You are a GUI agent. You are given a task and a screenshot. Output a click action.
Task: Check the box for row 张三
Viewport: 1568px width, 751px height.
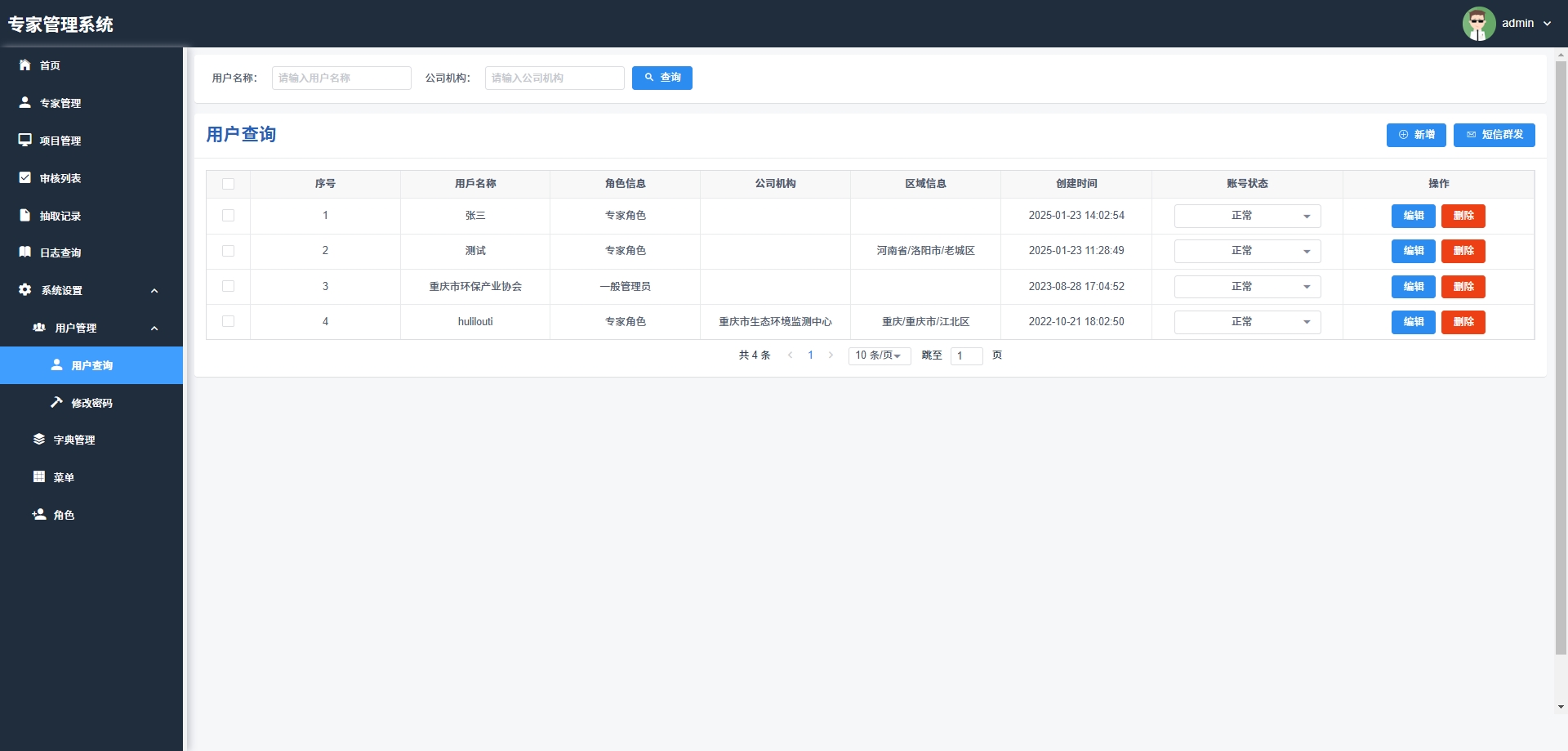click(x=228, y=216)
